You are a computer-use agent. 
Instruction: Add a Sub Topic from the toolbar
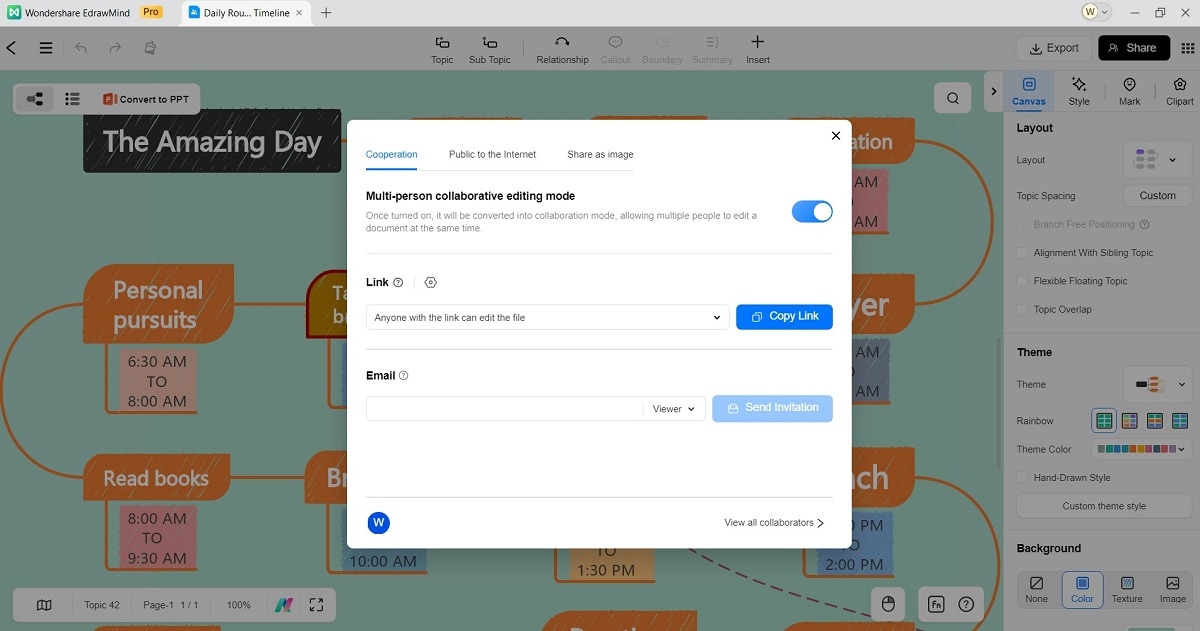489,47
